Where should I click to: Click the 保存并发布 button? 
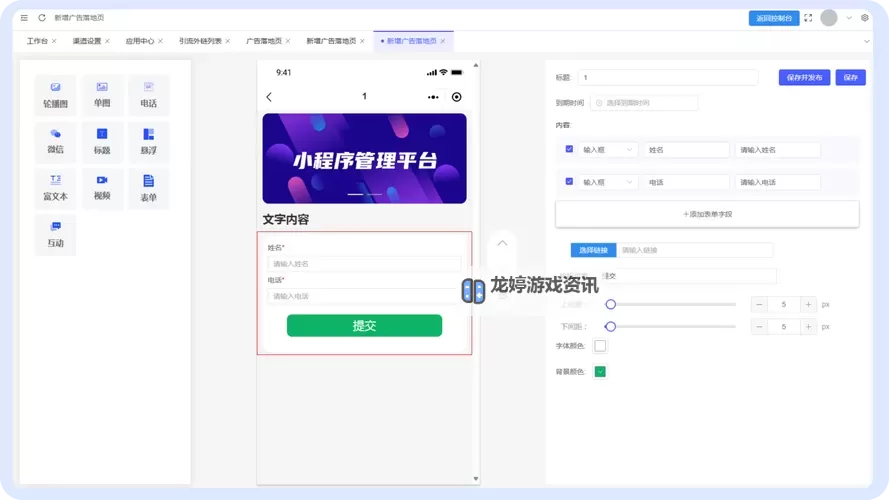point(804,77)
